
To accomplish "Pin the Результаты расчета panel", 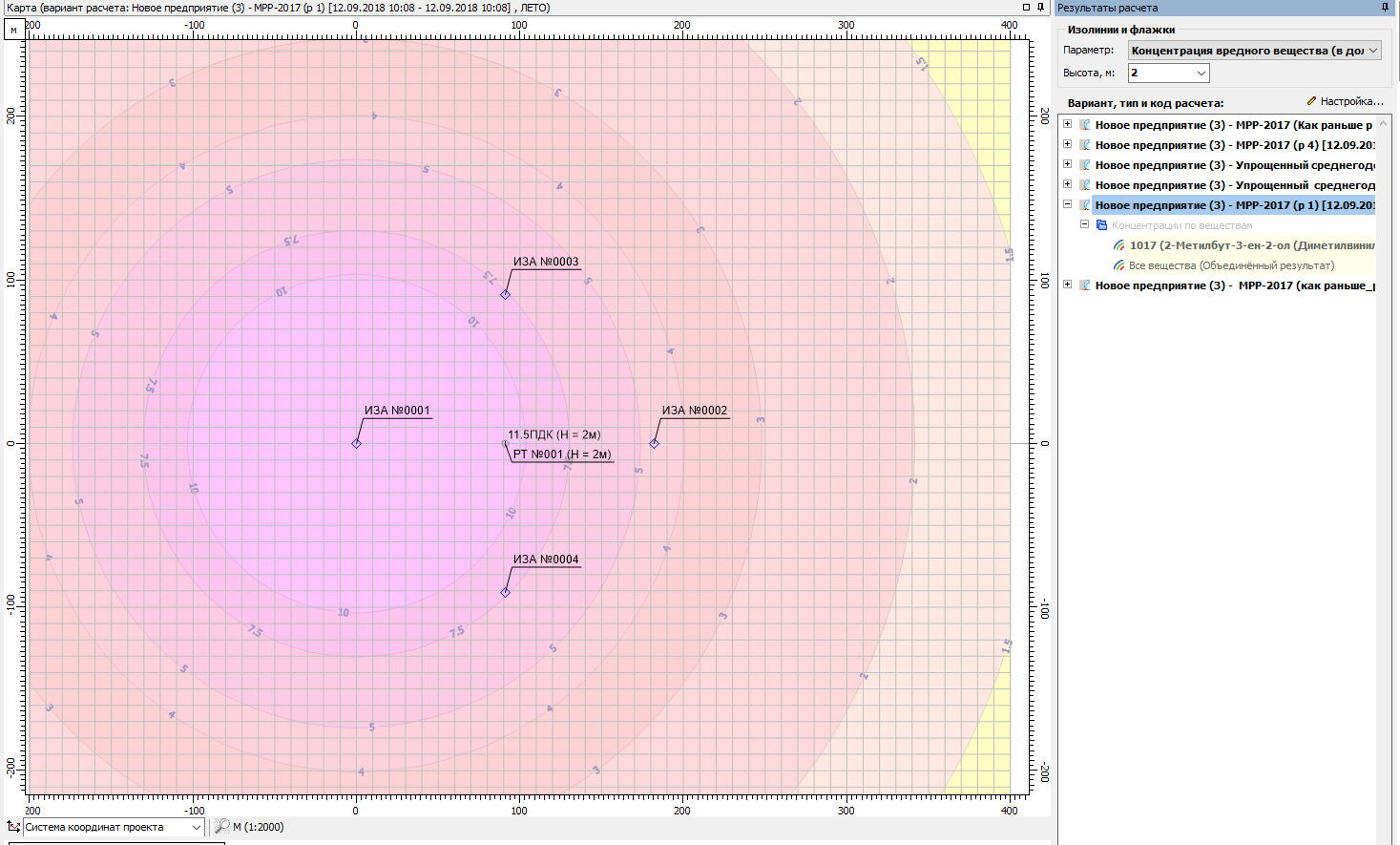I will [x=1385, y=8].
